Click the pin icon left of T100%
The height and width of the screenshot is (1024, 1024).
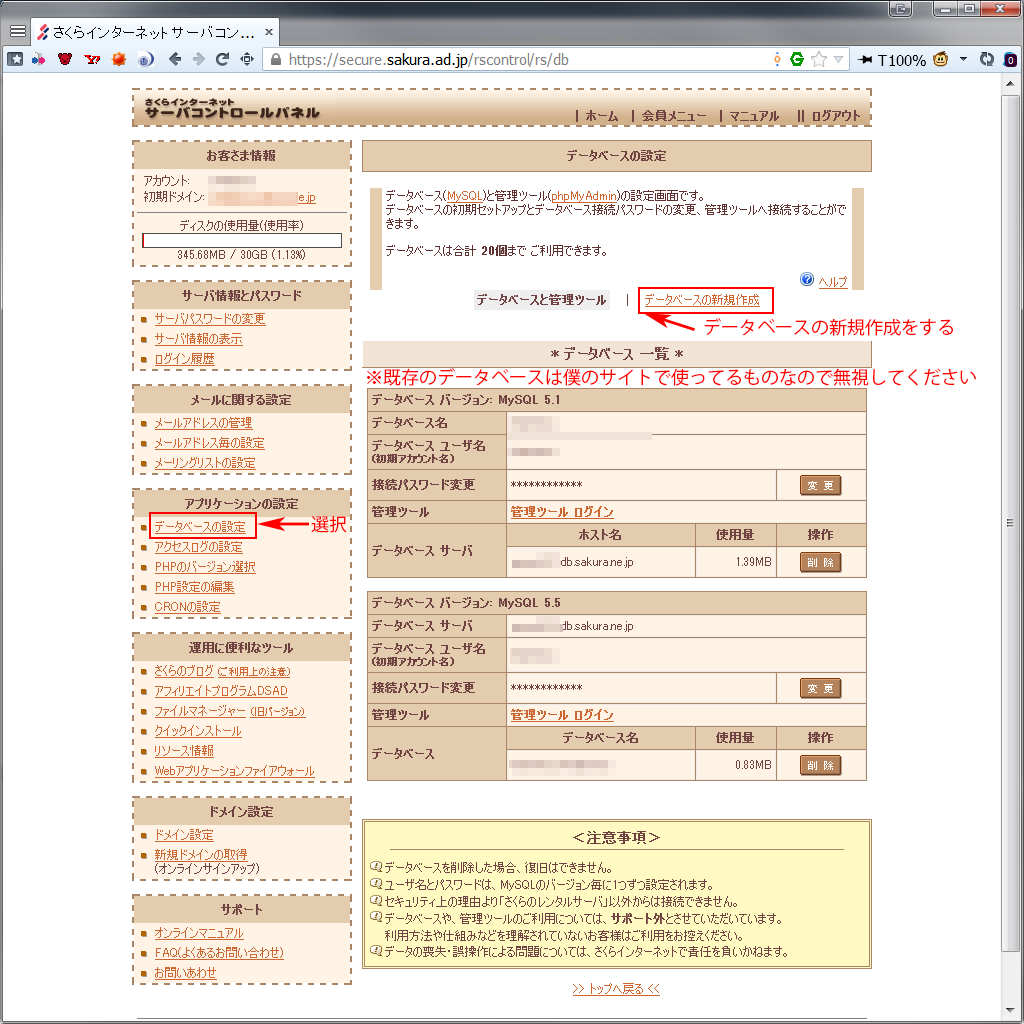(865, 59)
